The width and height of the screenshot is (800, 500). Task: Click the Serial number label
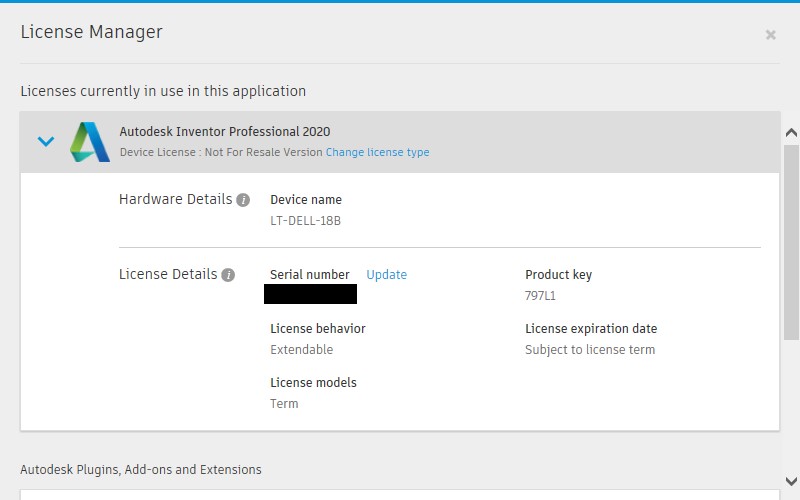[310, 274]
